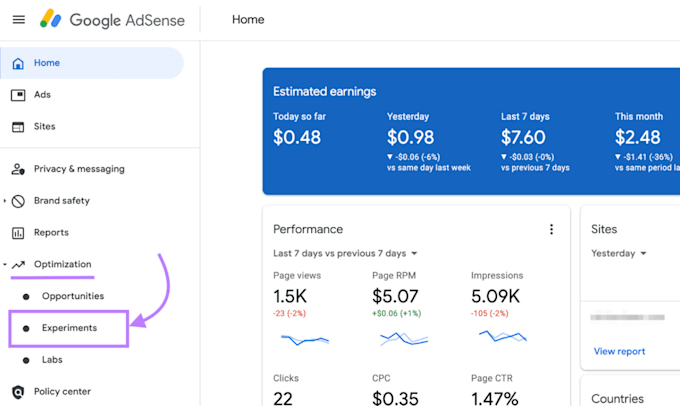Click the Sites sidebar icon

coord(18,127)
